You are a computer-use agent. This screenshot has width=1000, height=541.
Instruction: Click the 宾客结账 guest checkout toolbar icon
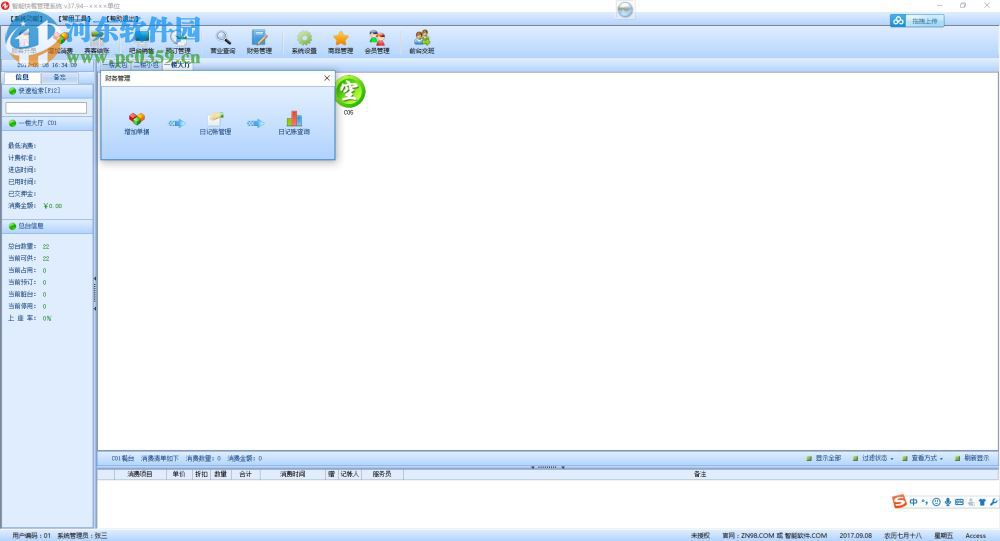tap(97, 42)
